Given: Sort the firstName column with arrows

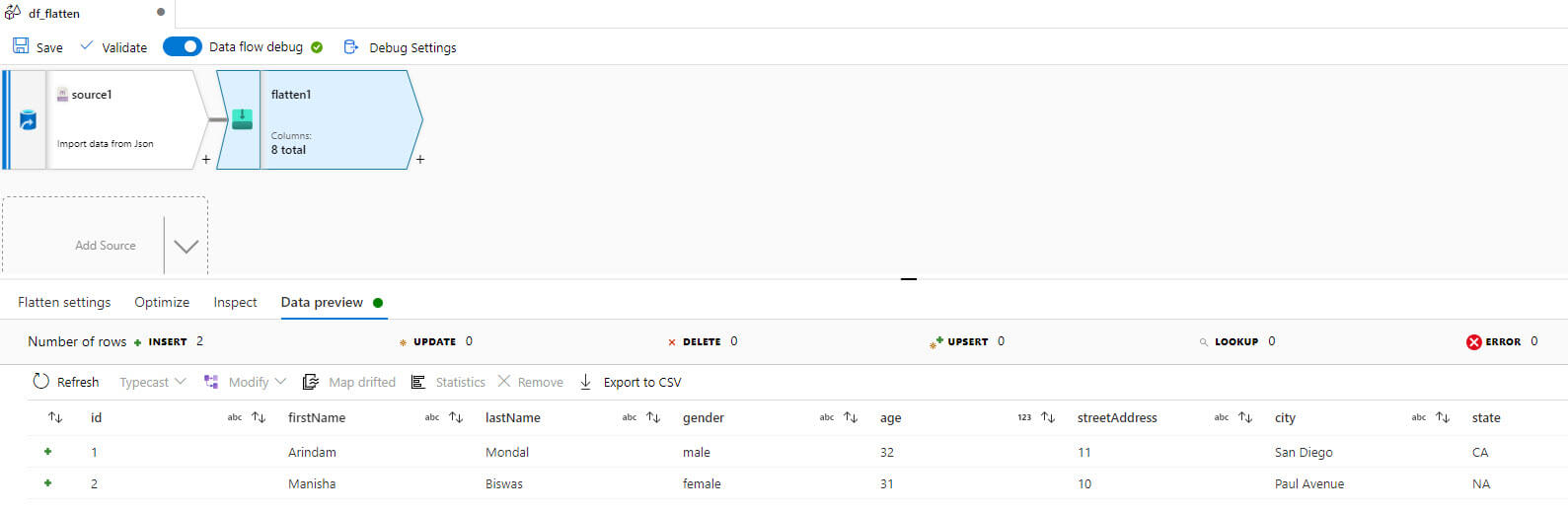Looking at the screenshot, I should click(456, 417).
